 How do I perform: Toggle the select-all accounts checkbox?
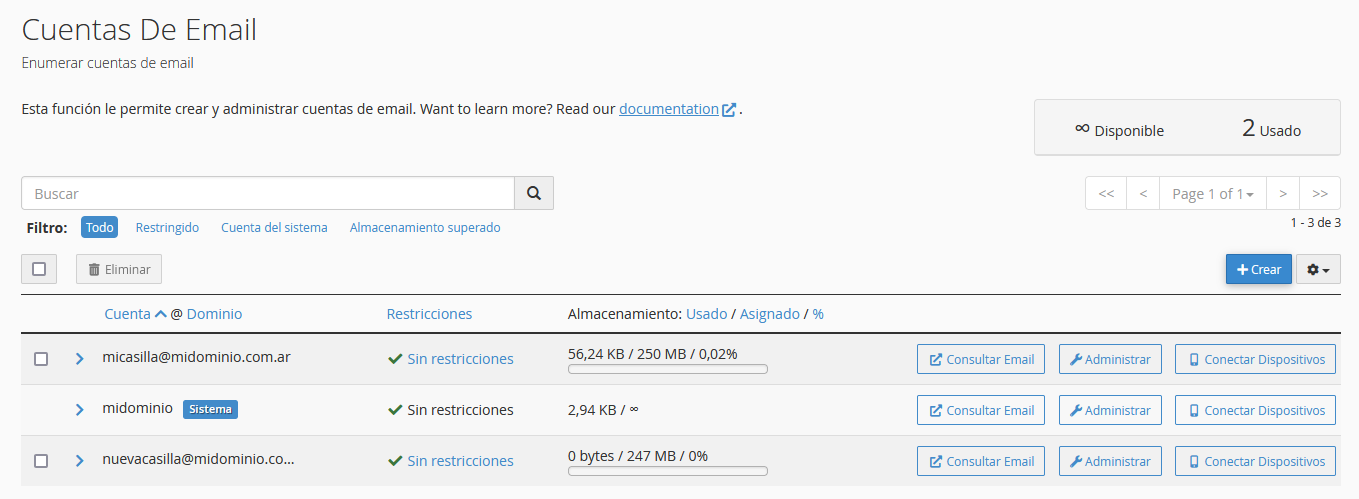point(39,269)
